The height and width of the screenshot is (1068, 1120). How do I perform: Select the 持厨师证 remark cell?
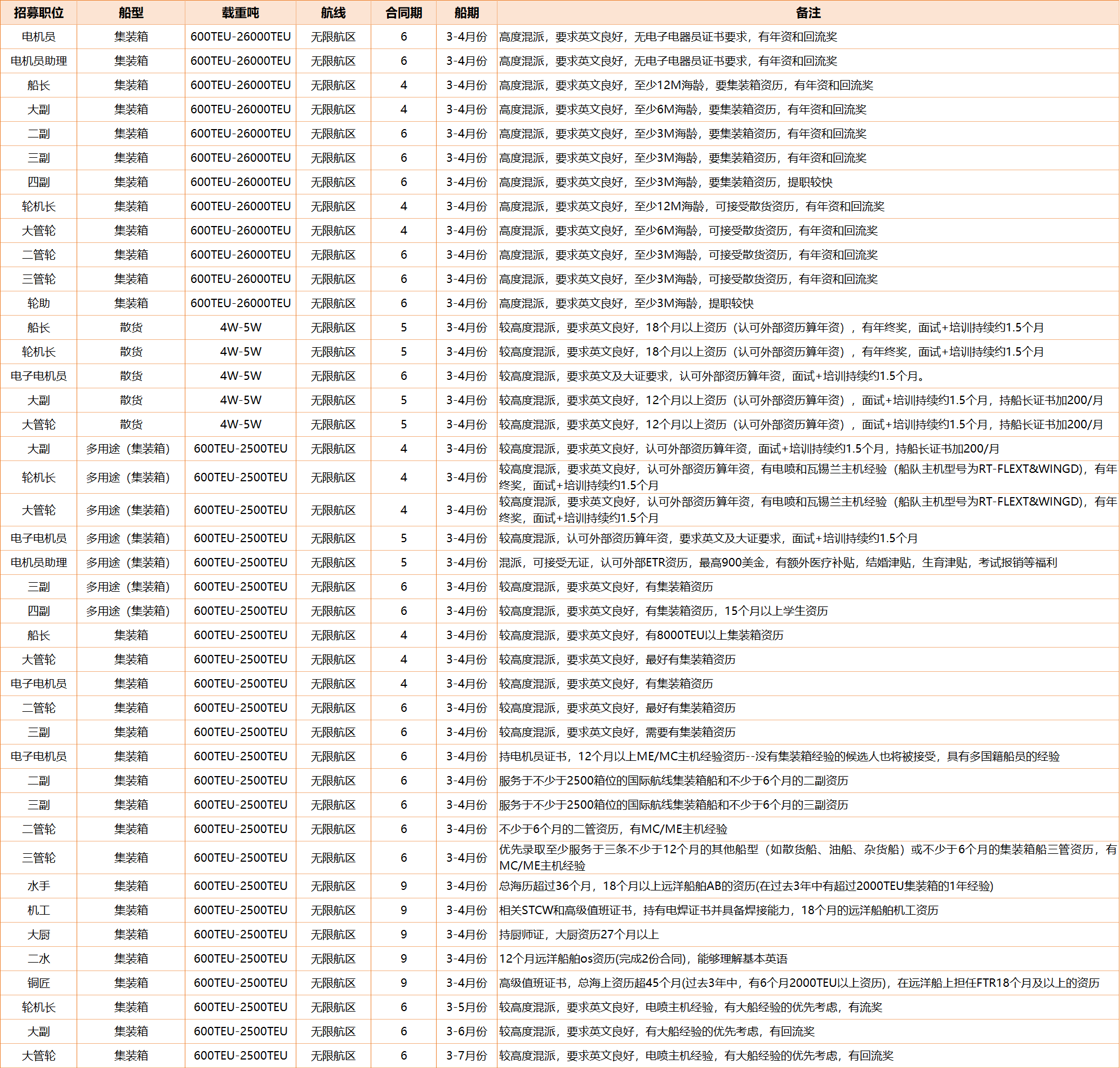pyautogui.click(x=579, y=934)
